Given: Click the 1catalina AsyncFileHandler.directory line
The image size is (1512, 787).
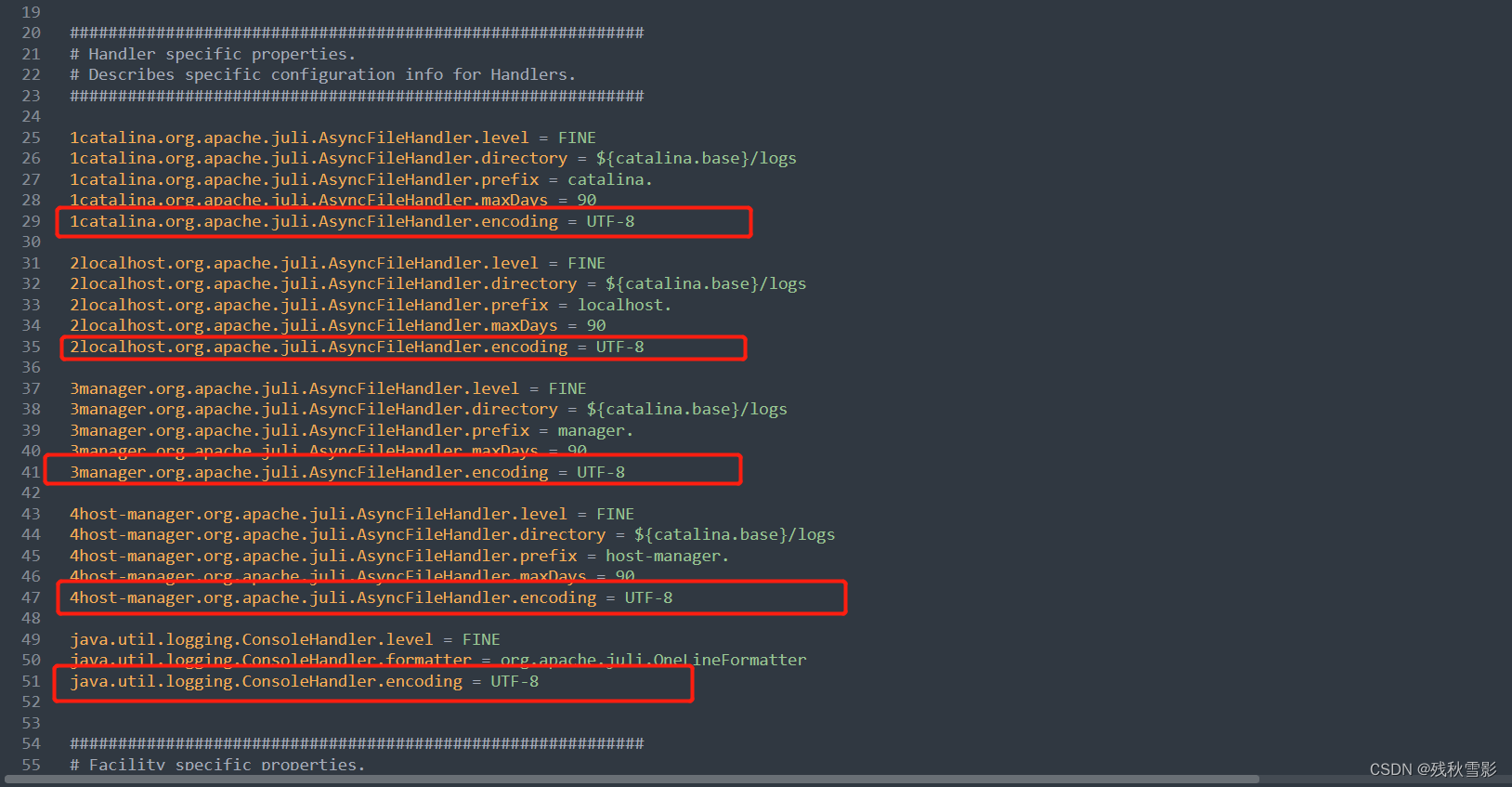Looking at the screenshot, I should [433, 158].
